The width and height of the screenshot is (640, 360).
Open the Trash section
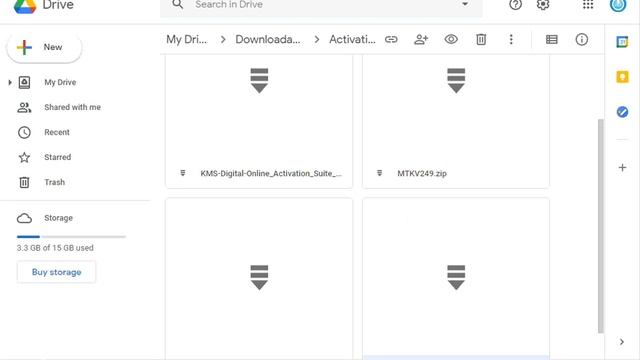[54, 182]
